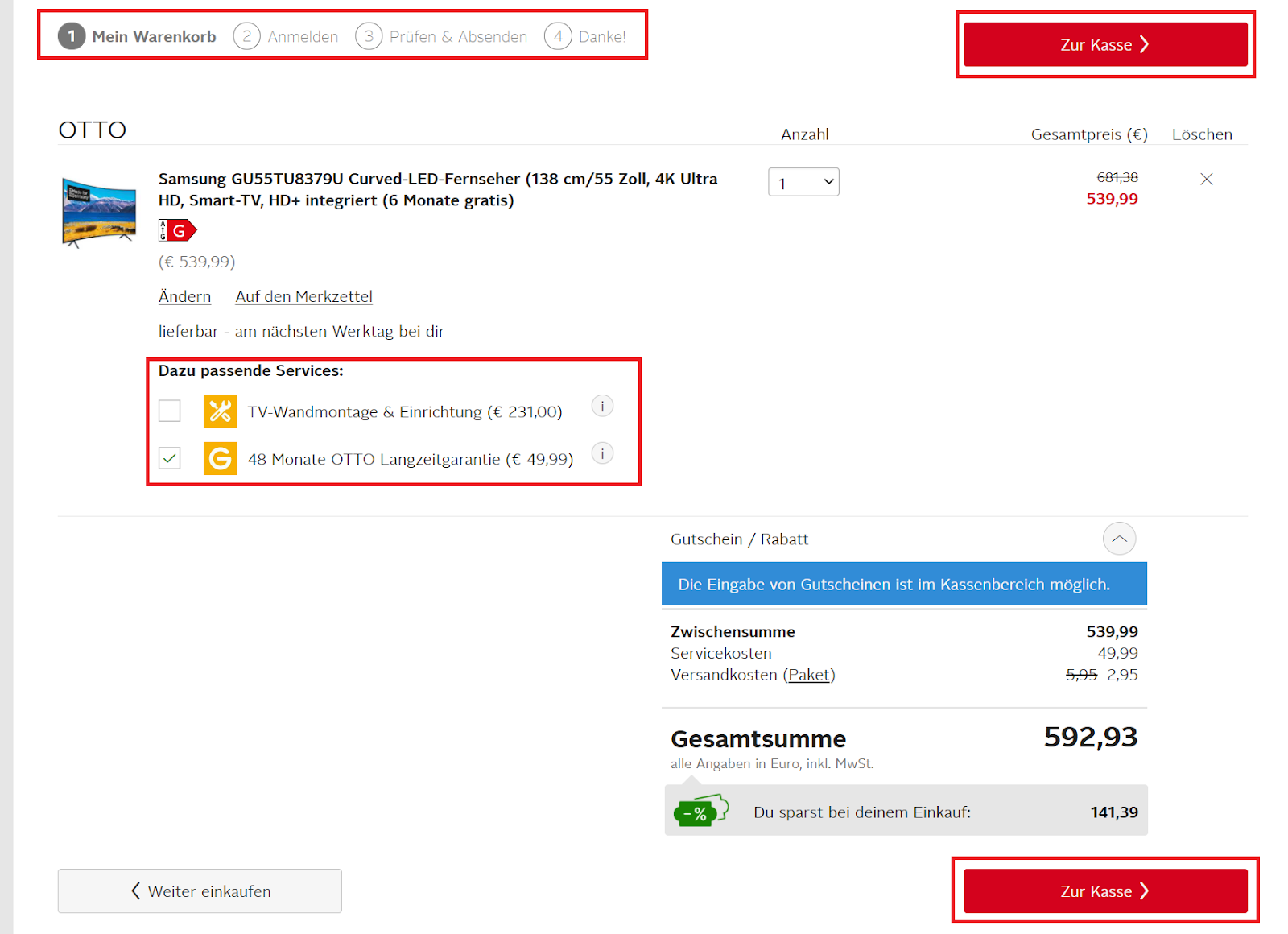Click the green savings percent icon
This screenshot has width=1288, height=934.
pos(700,811)
